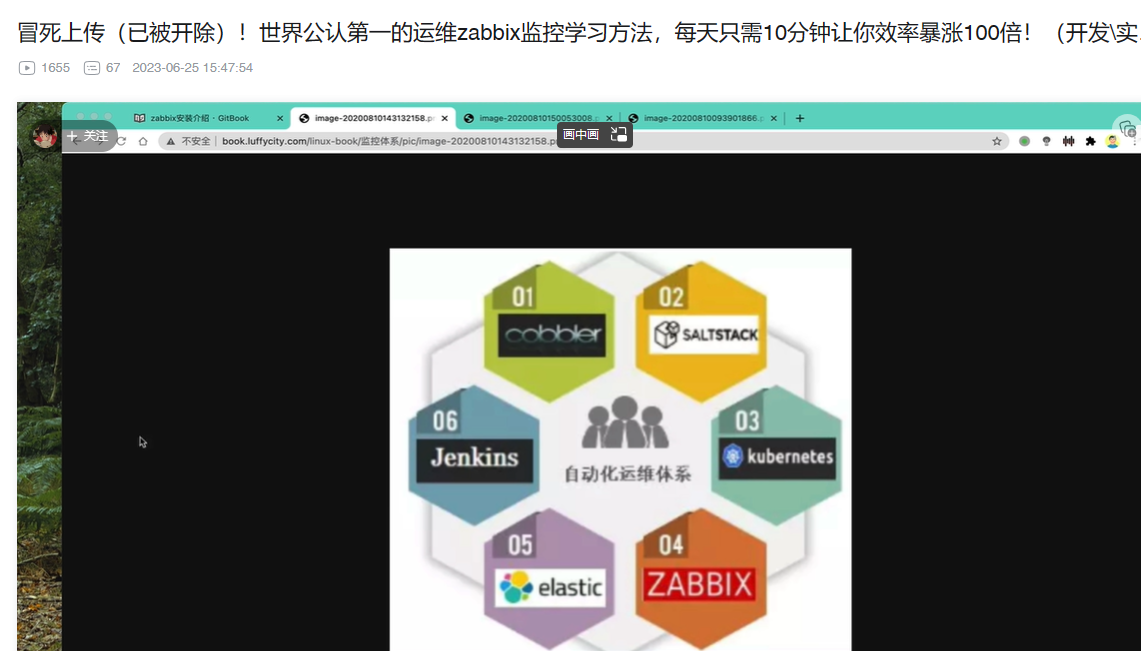The height and width of the screenshot is (651, 1141).
Task: Switch to zabbix安装介绍 GitBook tab
Action: (199, 118)
